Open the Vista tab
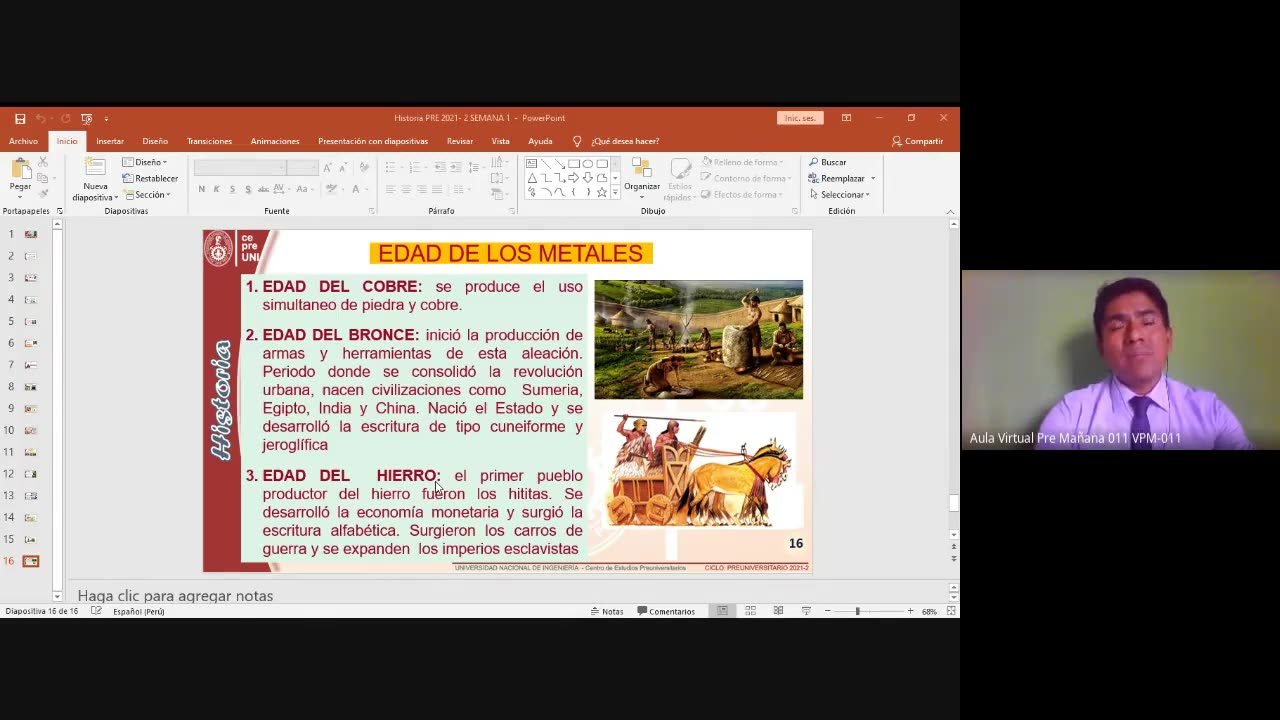This screenshot has height=720, width=1280. [500, 141]
